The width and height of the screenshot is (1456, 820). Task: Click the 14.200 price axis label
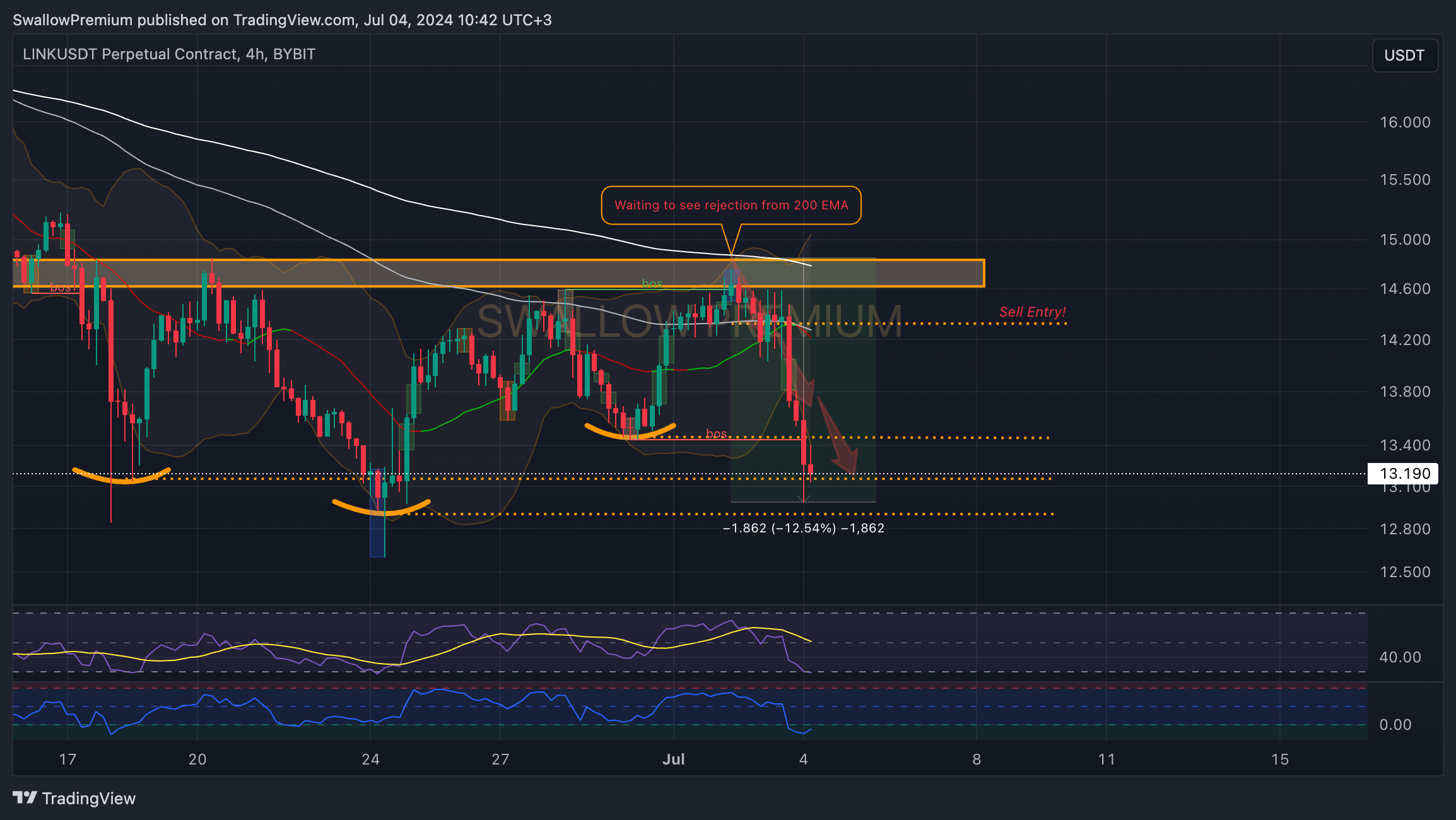tap(1405, 340)
